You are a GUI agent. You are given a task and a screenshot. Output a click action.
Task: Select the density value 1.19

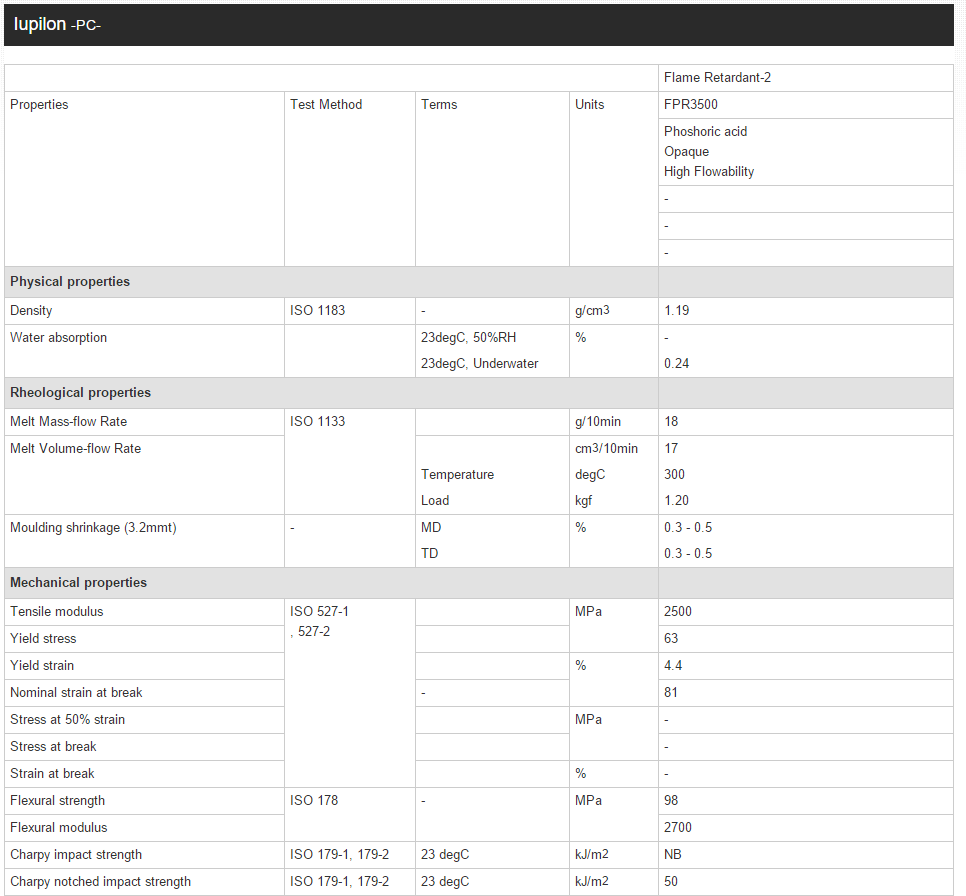tap(676, 311)
